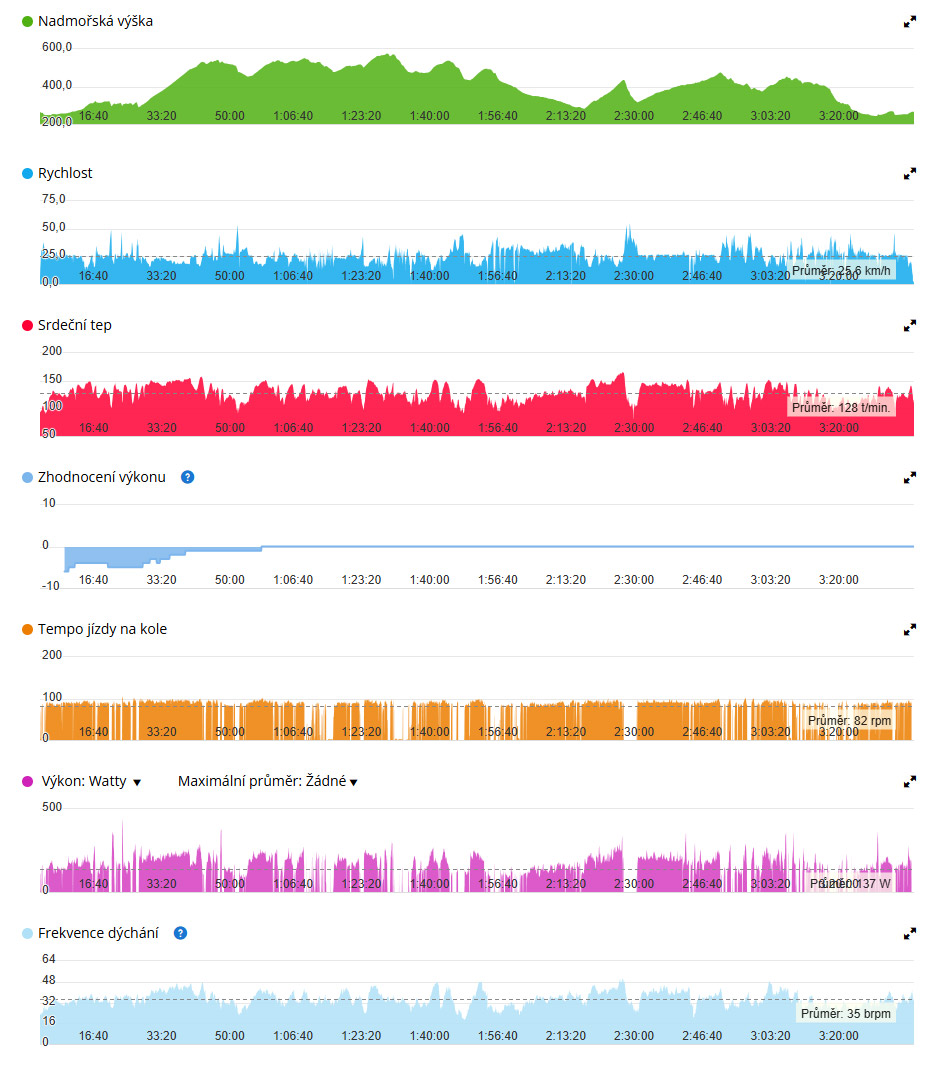
Task: Click the Průměr: 35 brpm breathing label
Action: 845,1014
